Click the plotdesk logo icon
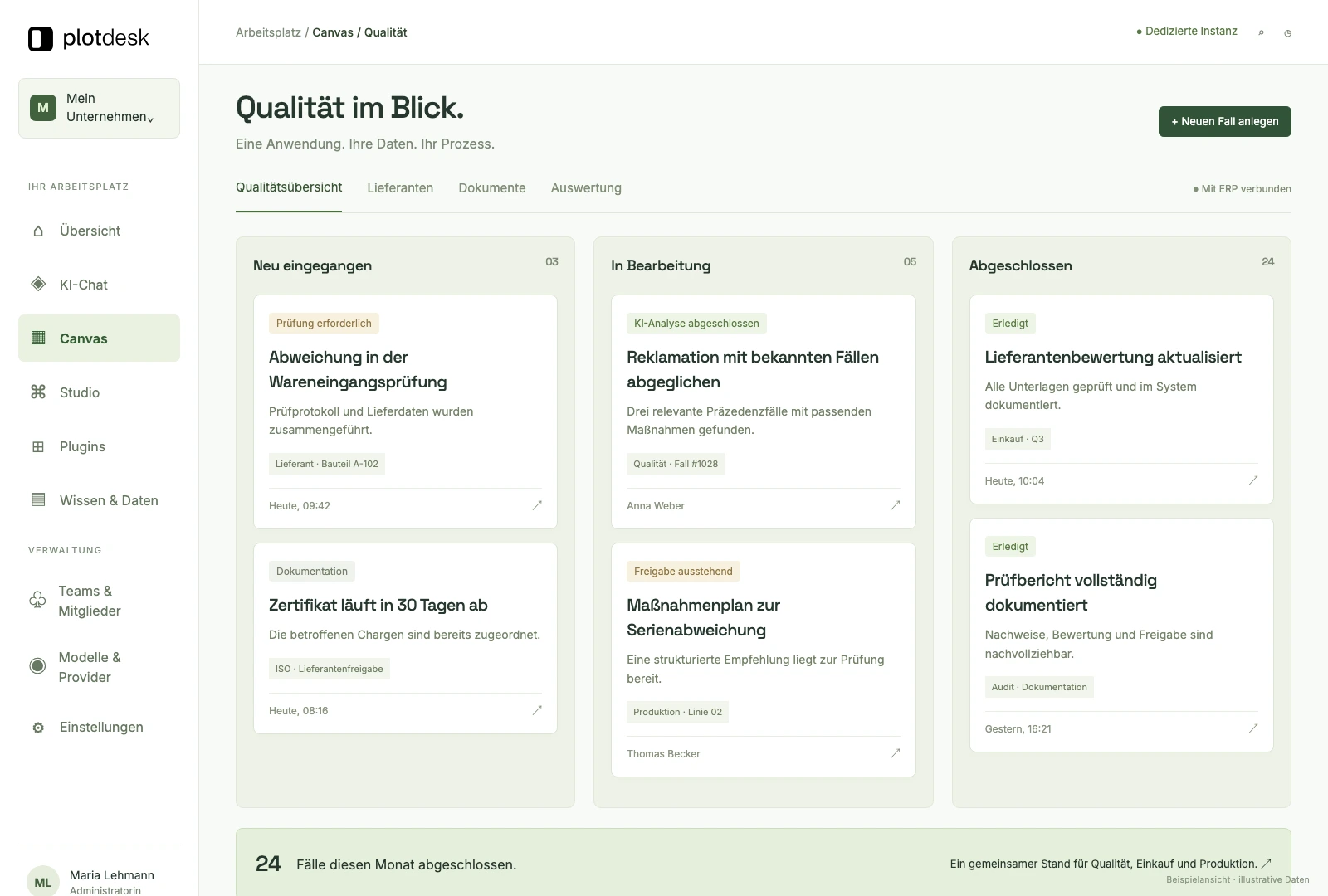The width and height of the screenshot is (1328, 896). click(41, 38)
